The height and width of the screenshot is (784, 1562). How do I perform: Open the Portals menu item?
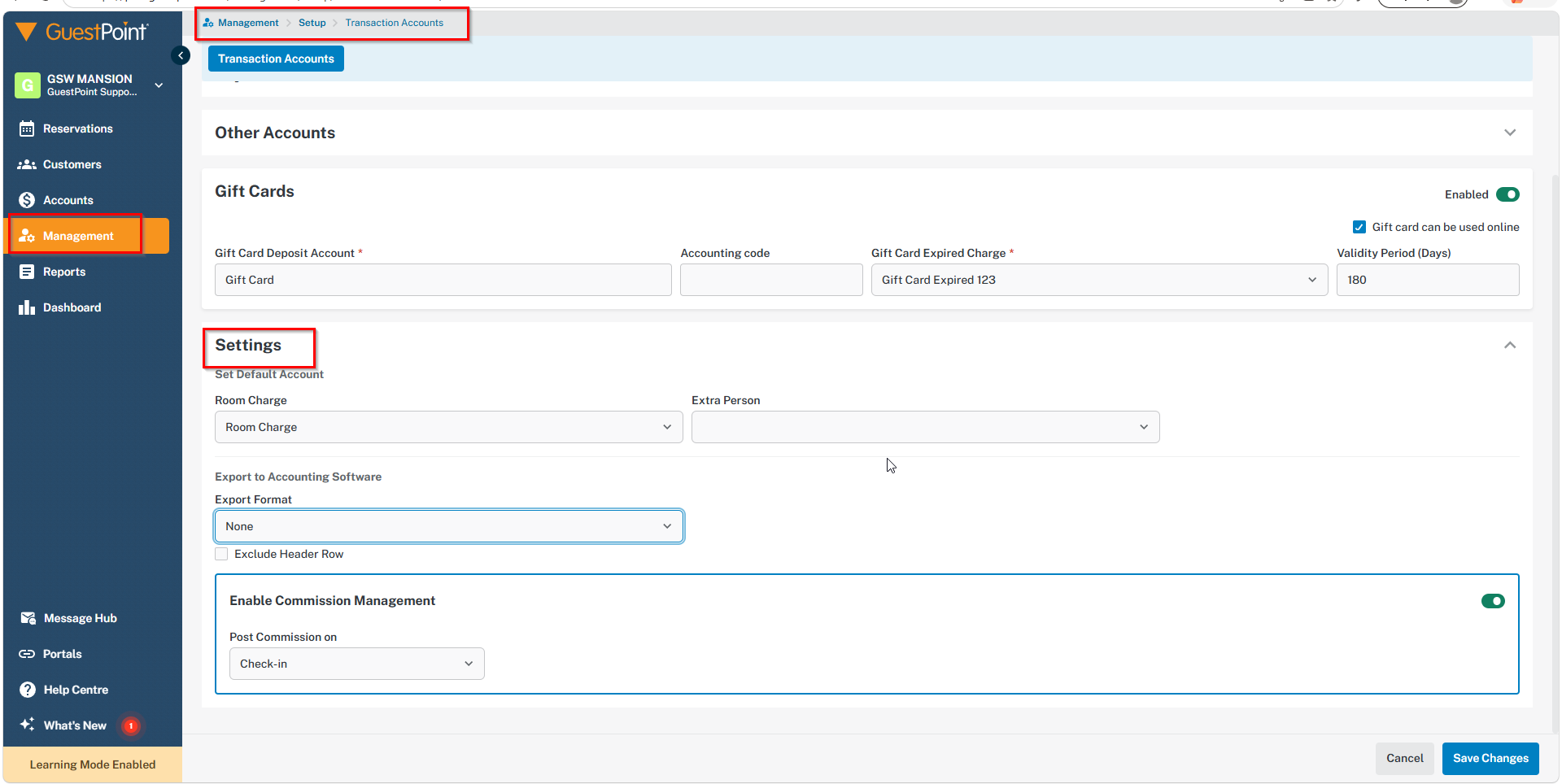tap(62, 654)
